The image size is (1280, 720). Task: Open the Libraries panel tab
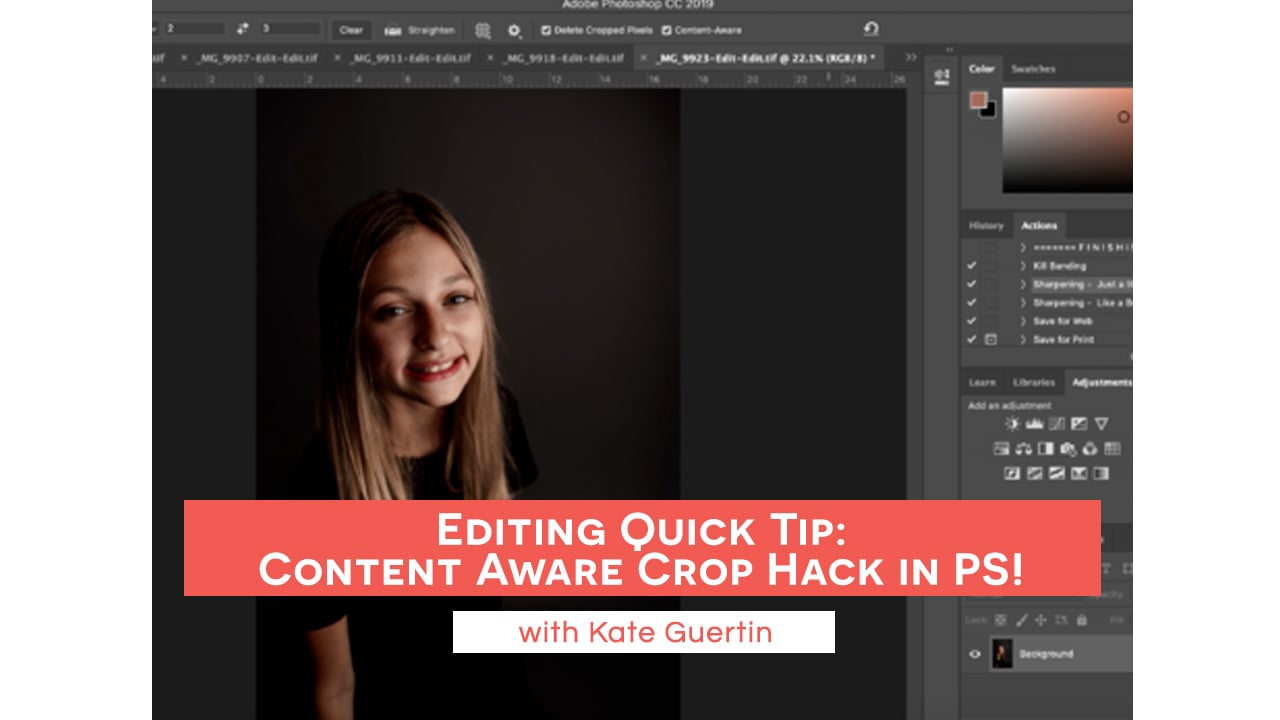click(x=1033, y=382)
